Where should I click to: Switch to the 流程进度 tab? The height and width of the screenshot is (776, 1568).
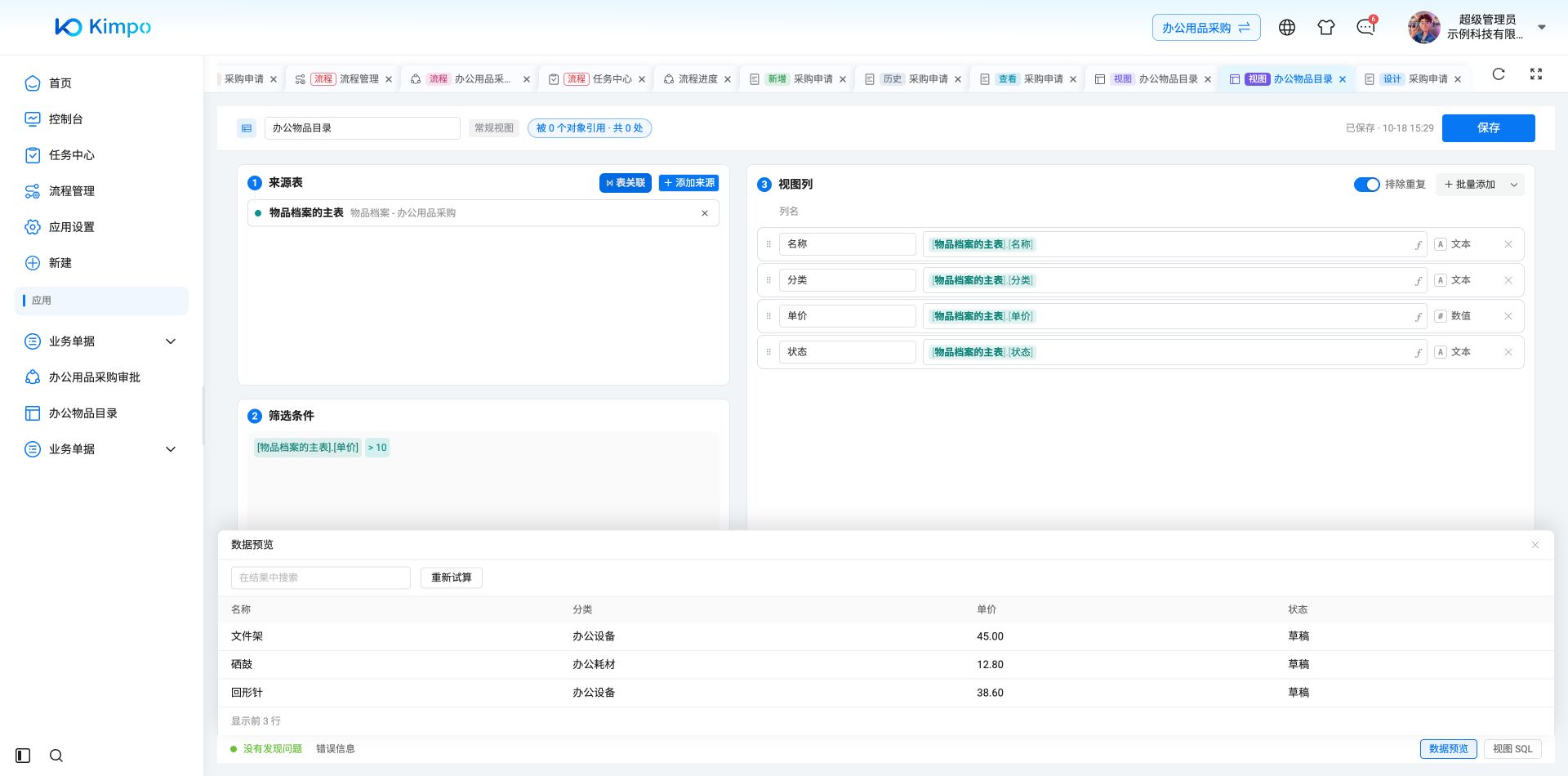697,79
